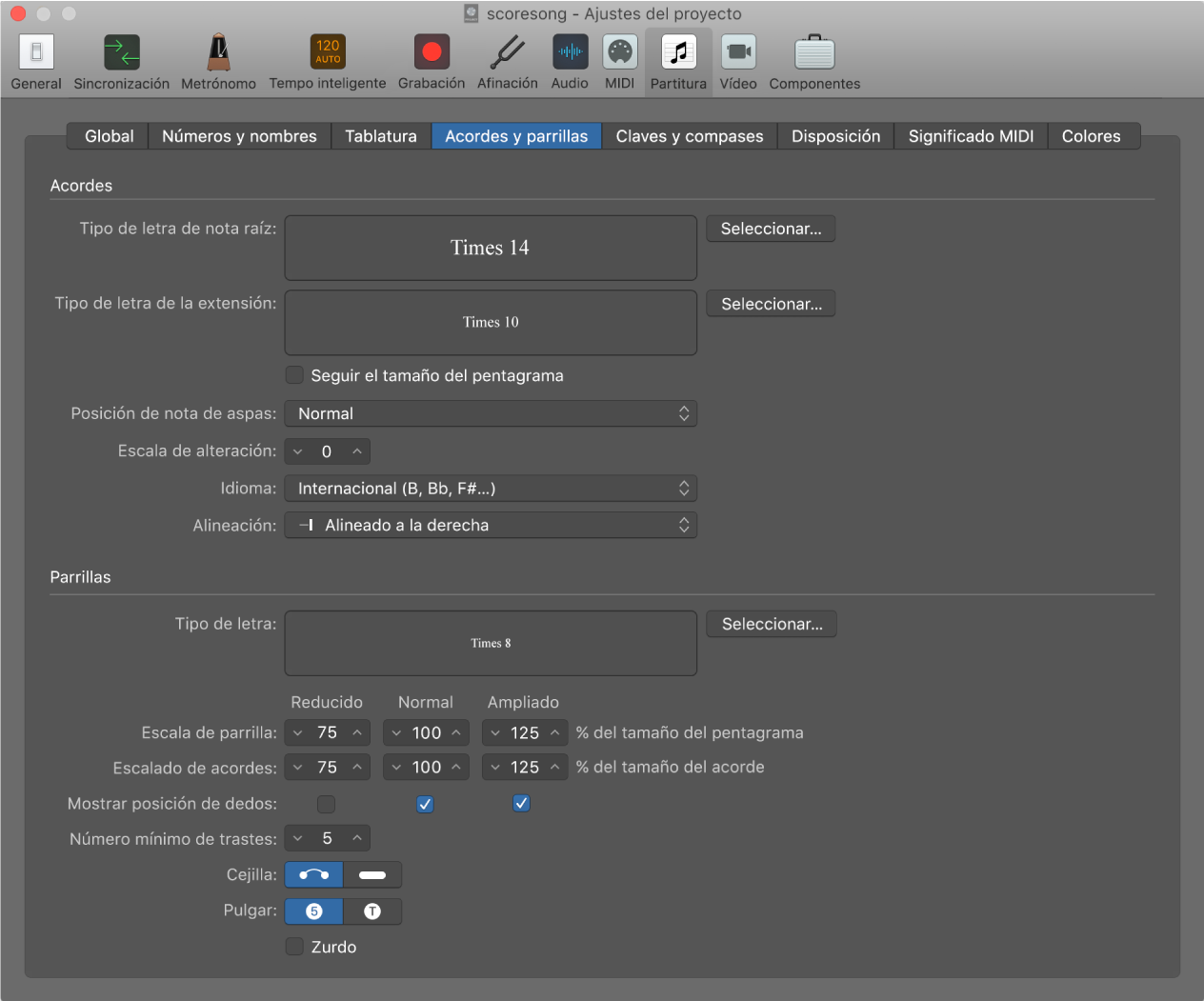Switch to the Claves y compases tab

[690, 136]
